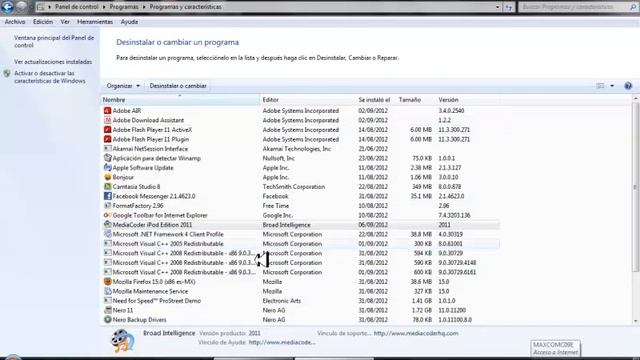The image size is (640, 360).
Task: Select the version 9.0.30729.6161 cell
Action: (x=457, y=272)
